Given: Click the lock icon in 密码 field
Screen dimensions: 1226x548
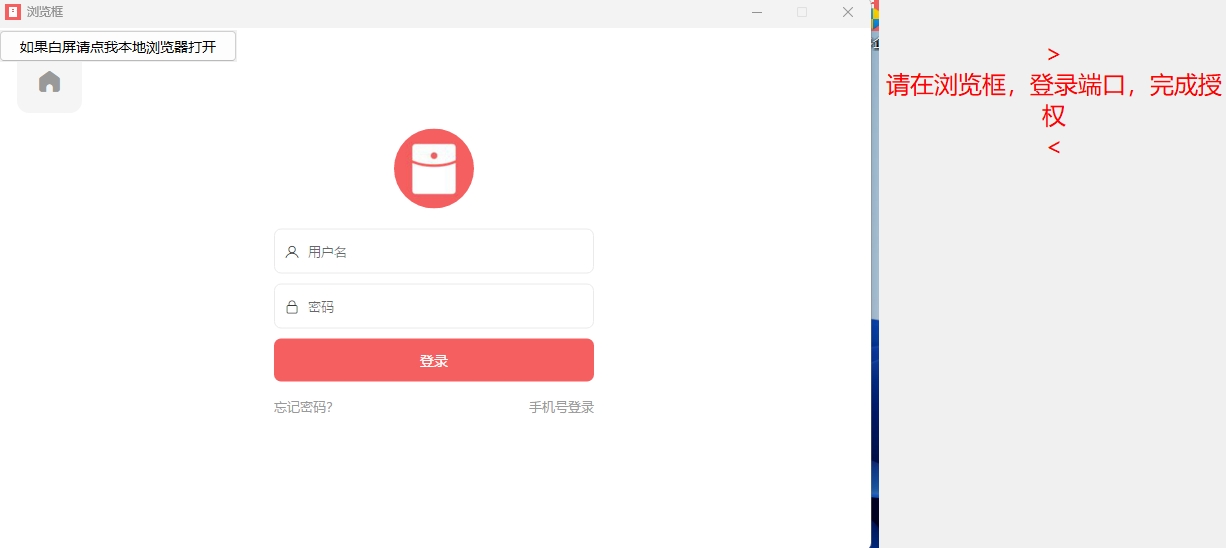Looking at the screenshot, I should pyautogui.click(x=292, y=307).
